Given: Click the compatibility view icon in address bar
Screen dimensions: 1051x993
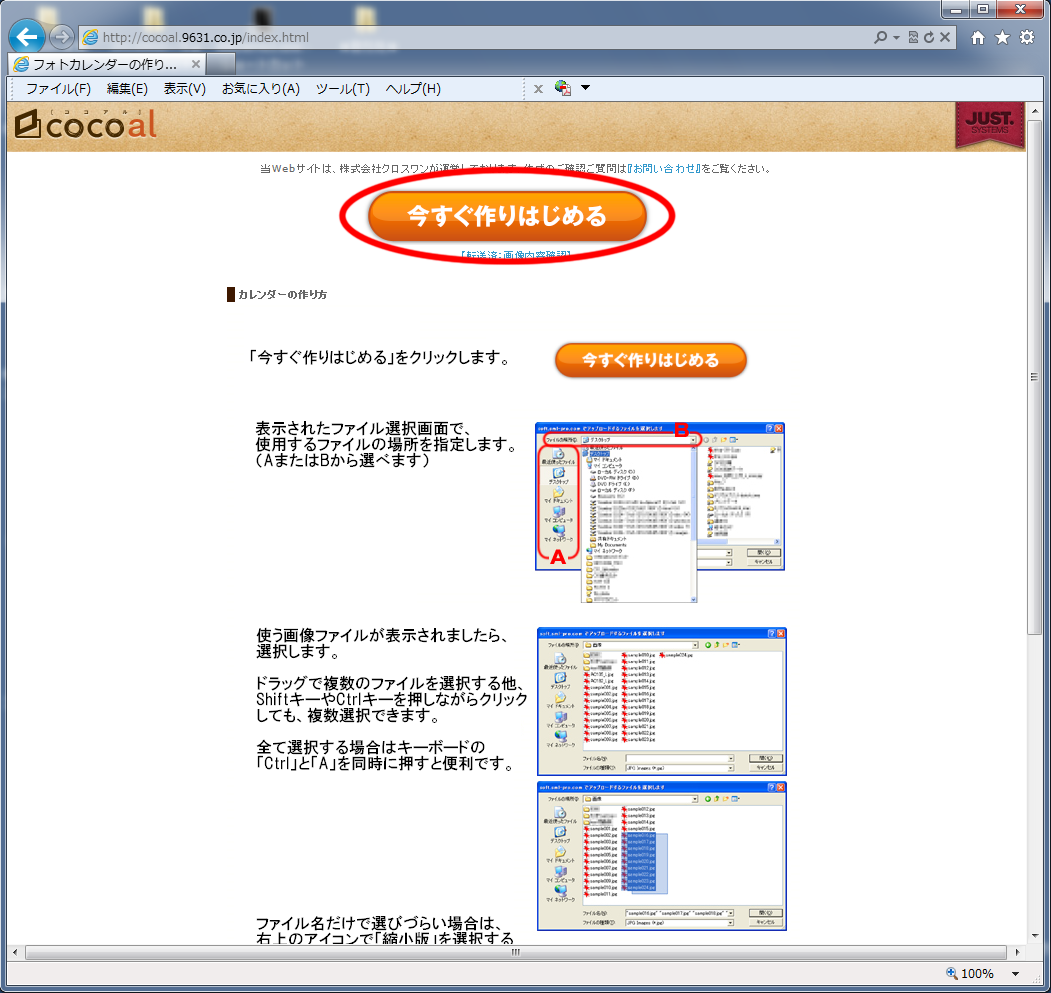Looking at the screenshot, I should click(x=913, y=37).
